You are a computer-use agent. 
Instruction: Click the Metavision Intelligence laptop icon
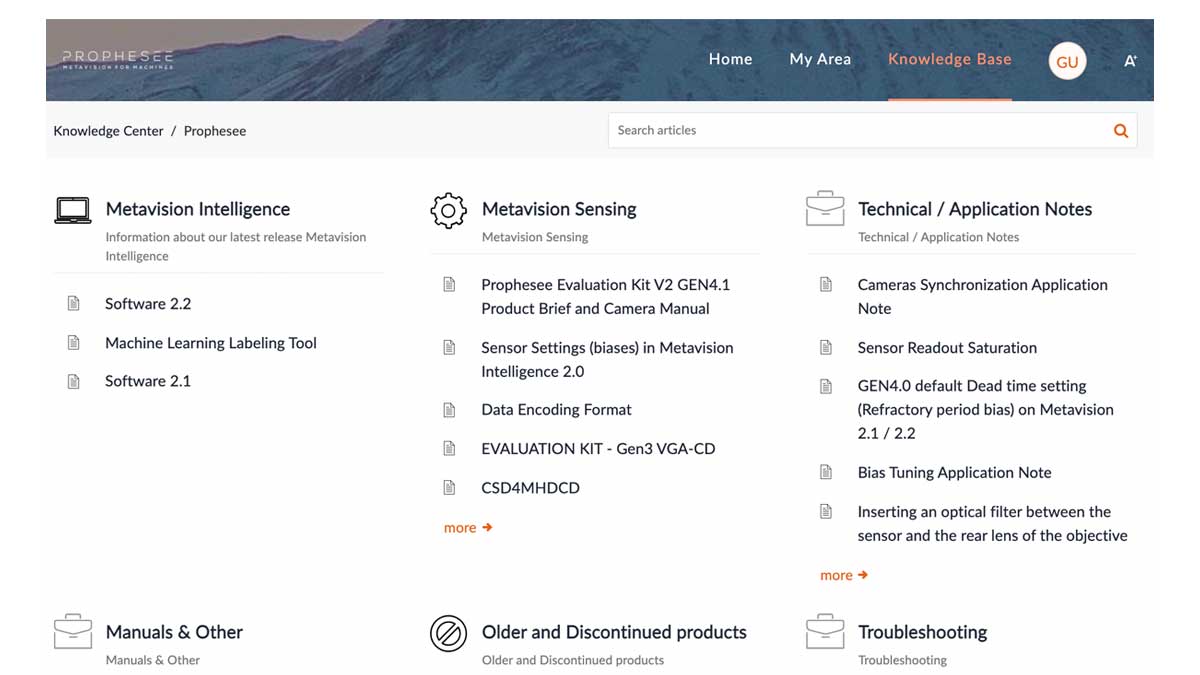pyautogui.click(x=73, y=210)
